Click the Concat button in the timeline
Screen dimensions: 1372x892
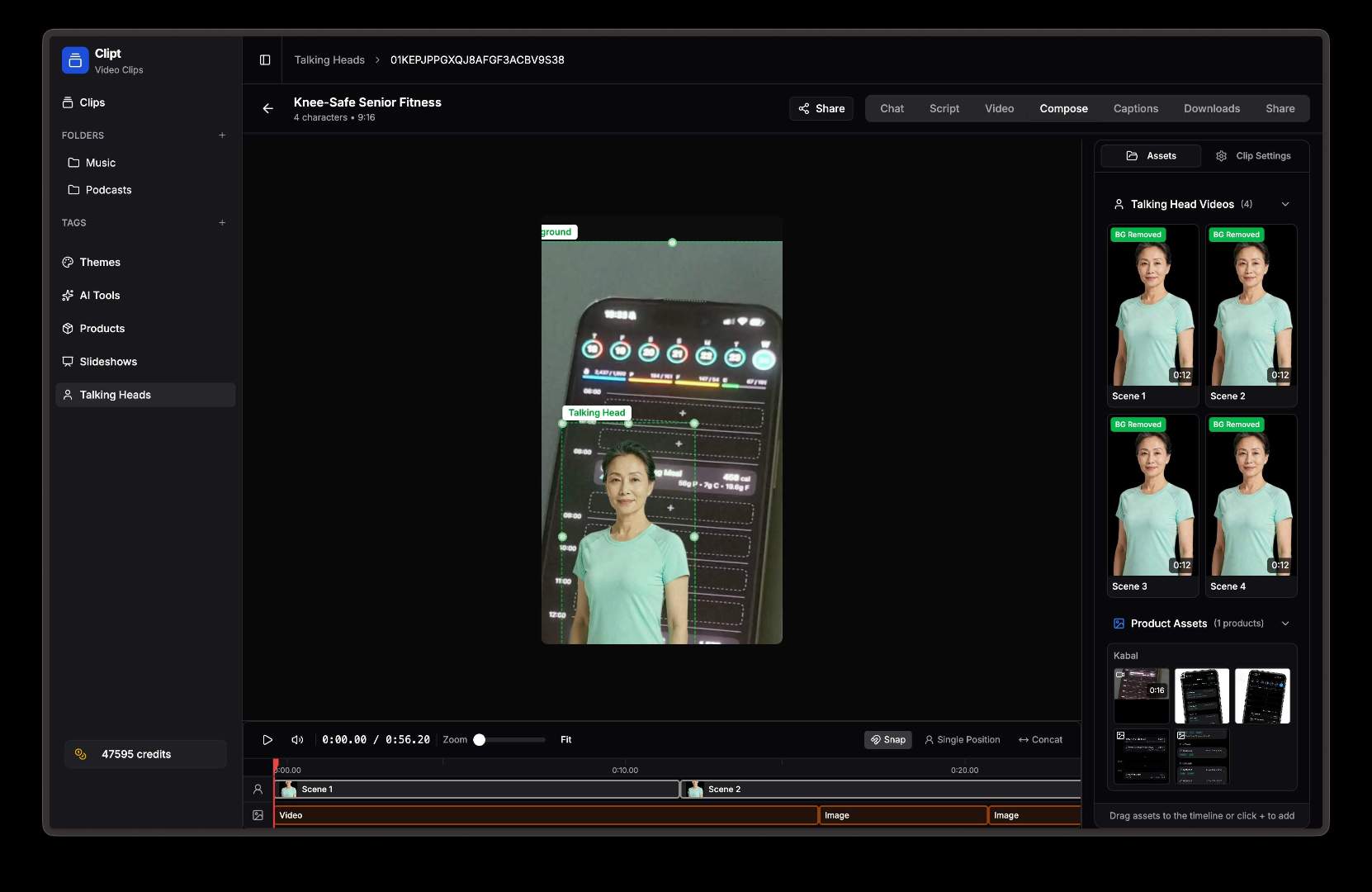(1039, 740)
